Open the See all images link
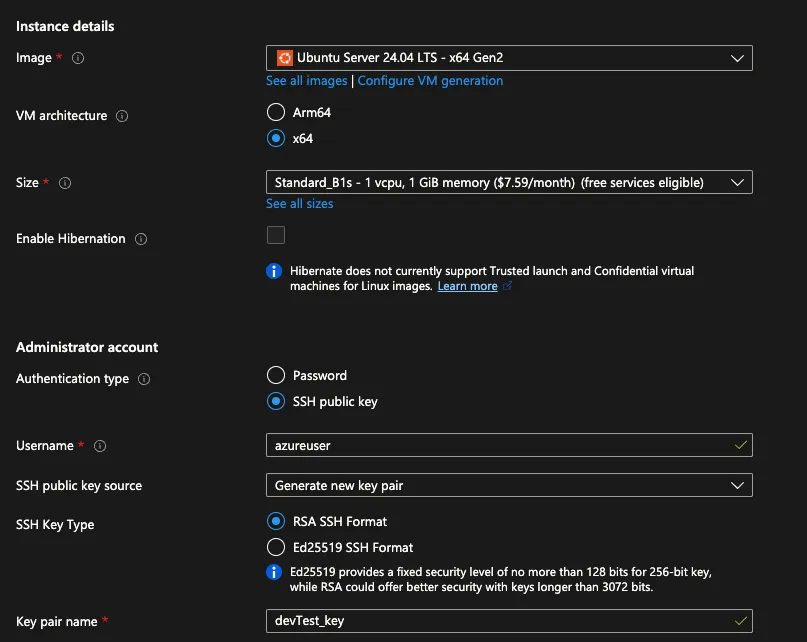 click(306, 81)
